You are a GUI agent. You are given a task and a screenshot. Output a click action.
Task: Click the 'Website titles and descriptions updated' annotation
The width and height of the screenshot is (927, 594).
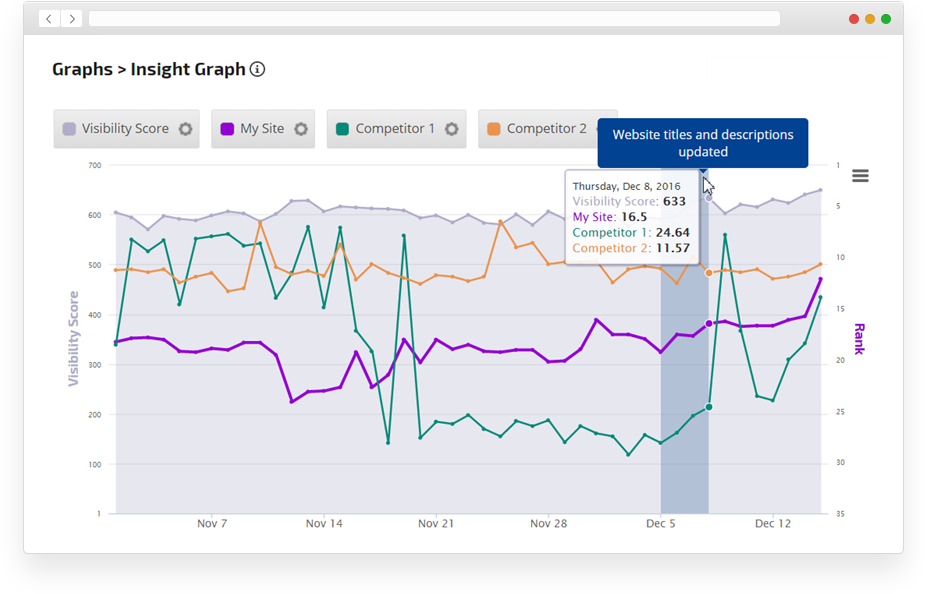point(702,143)
